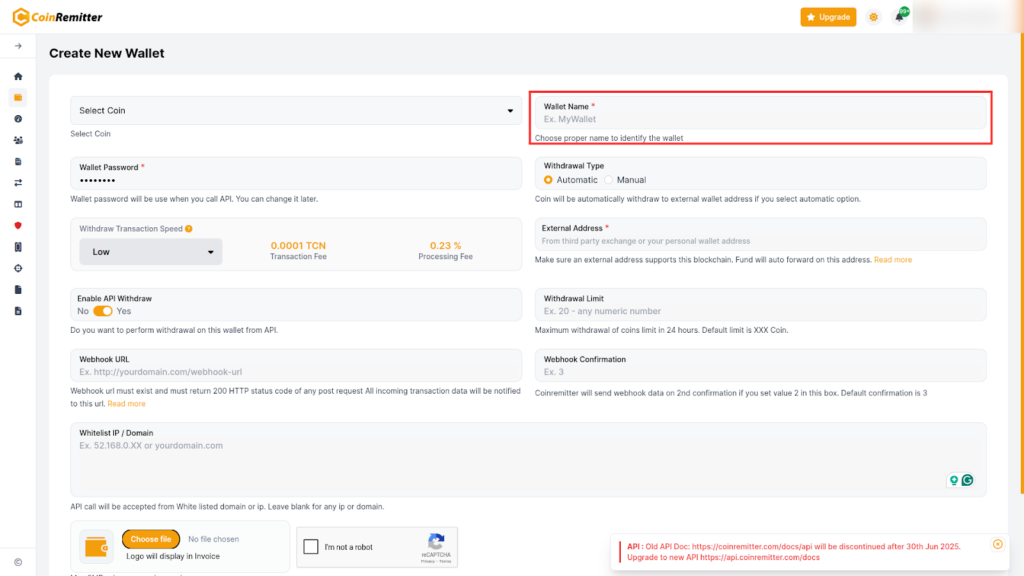Image resolution: width=1024 pixels, height=576 pixels.
Task: Toggle the Enable API Withdraw switch
Action: click(x=103, y=311)
